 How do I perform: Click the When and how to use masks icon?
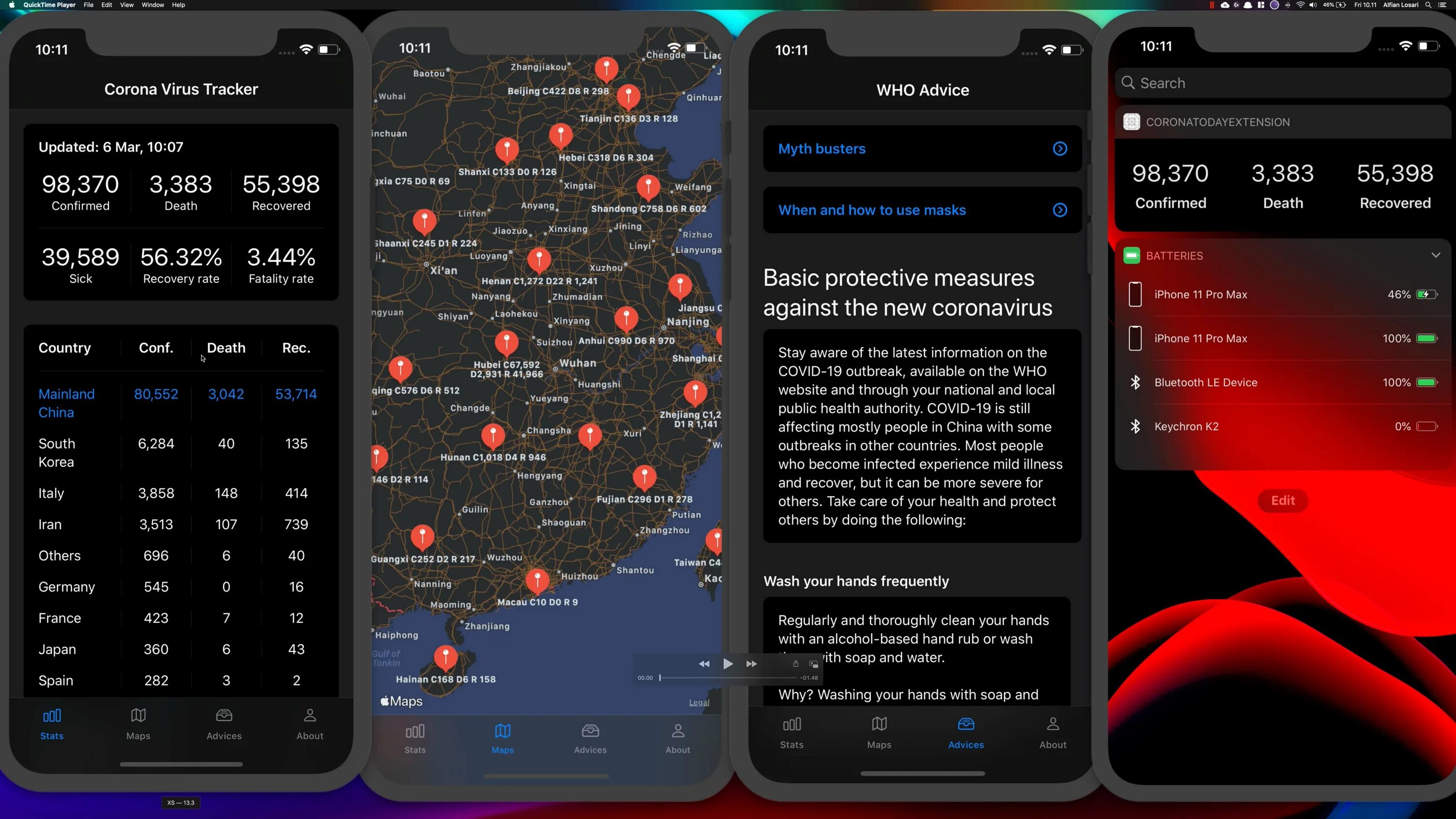(x=1060, y=210)
